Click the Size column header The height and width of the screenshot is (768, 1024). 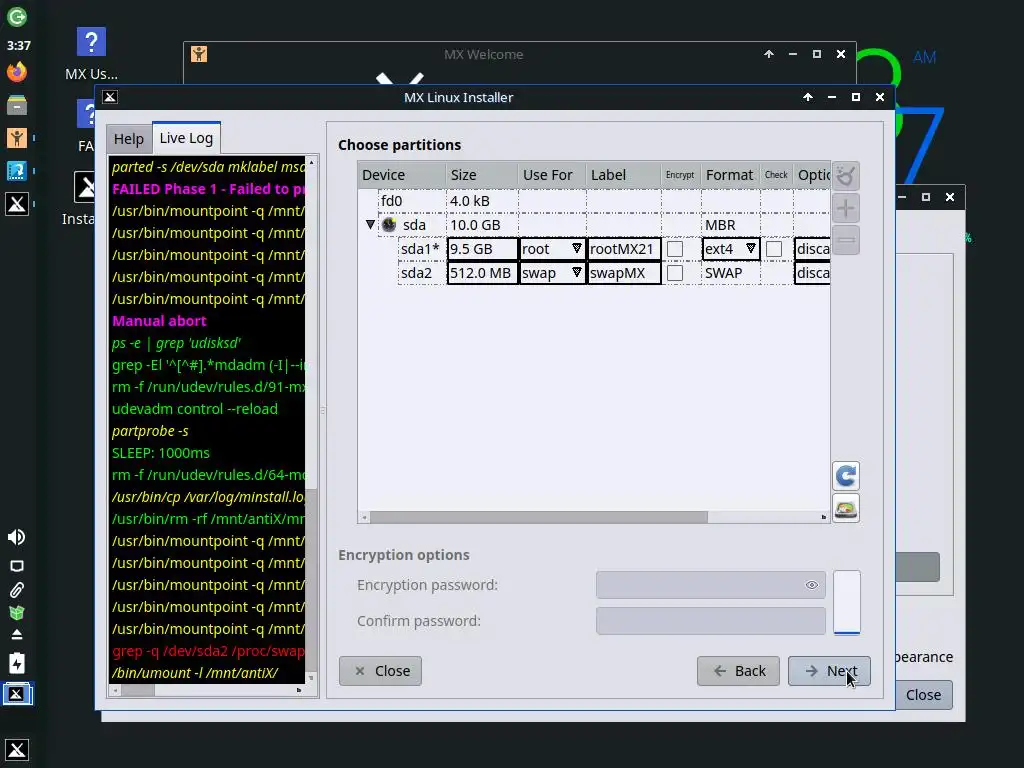click(x=482, y=175)
